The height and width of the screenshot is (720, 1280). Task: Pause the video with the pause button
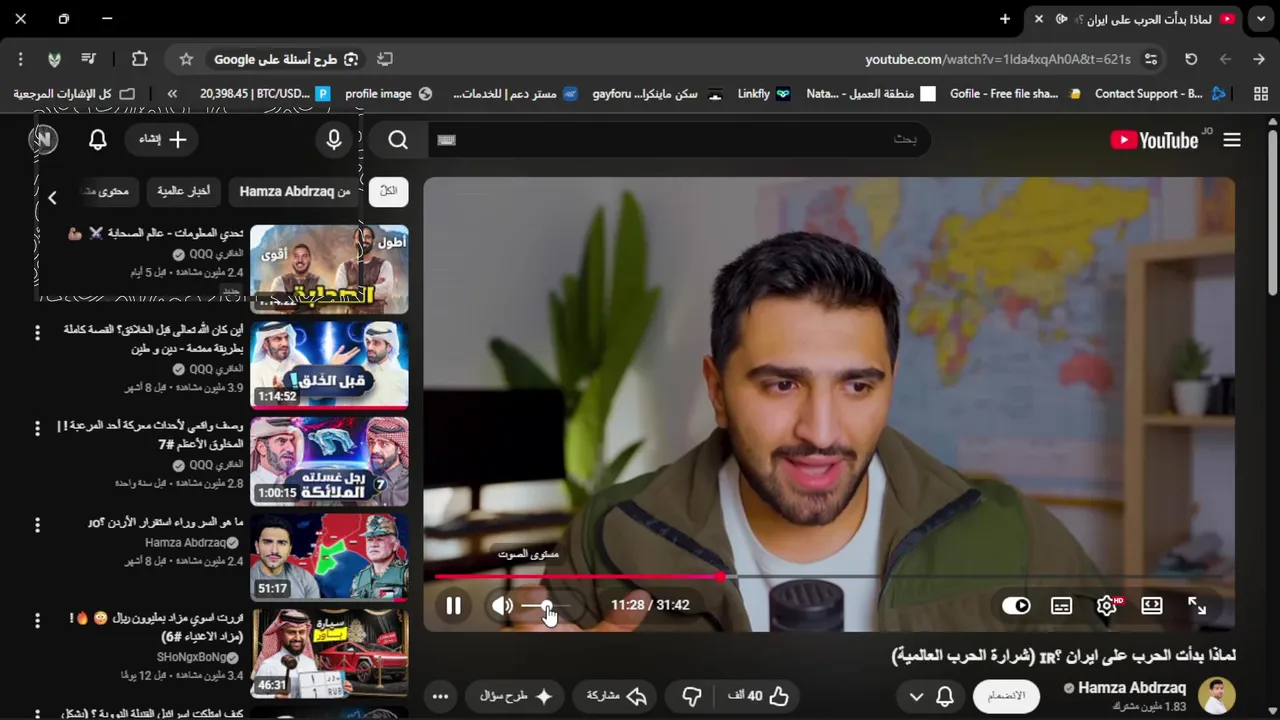[x=453, y=605]
